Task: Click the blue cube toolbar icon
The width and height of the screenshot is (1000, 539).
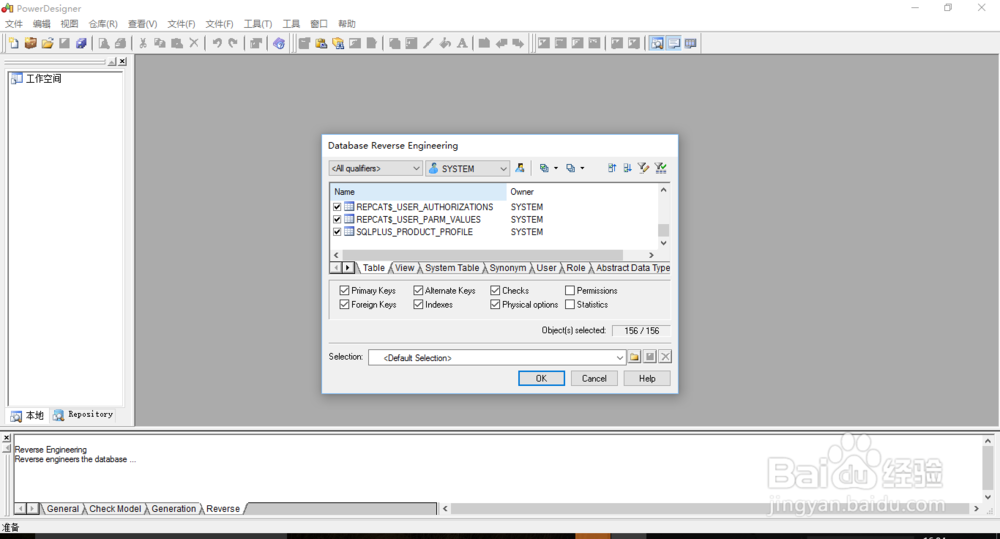Action: point(81,43)
